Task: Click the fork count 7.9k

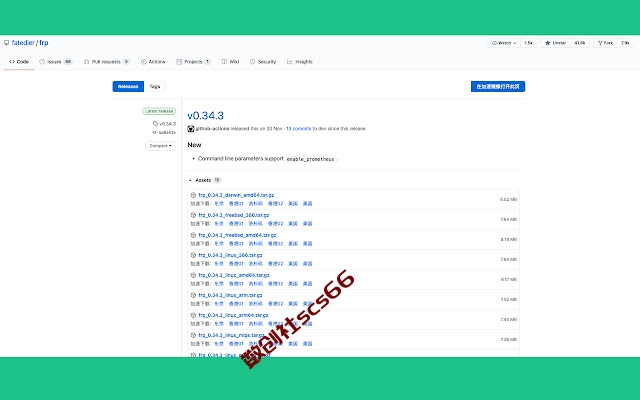Action: [625, 43]
